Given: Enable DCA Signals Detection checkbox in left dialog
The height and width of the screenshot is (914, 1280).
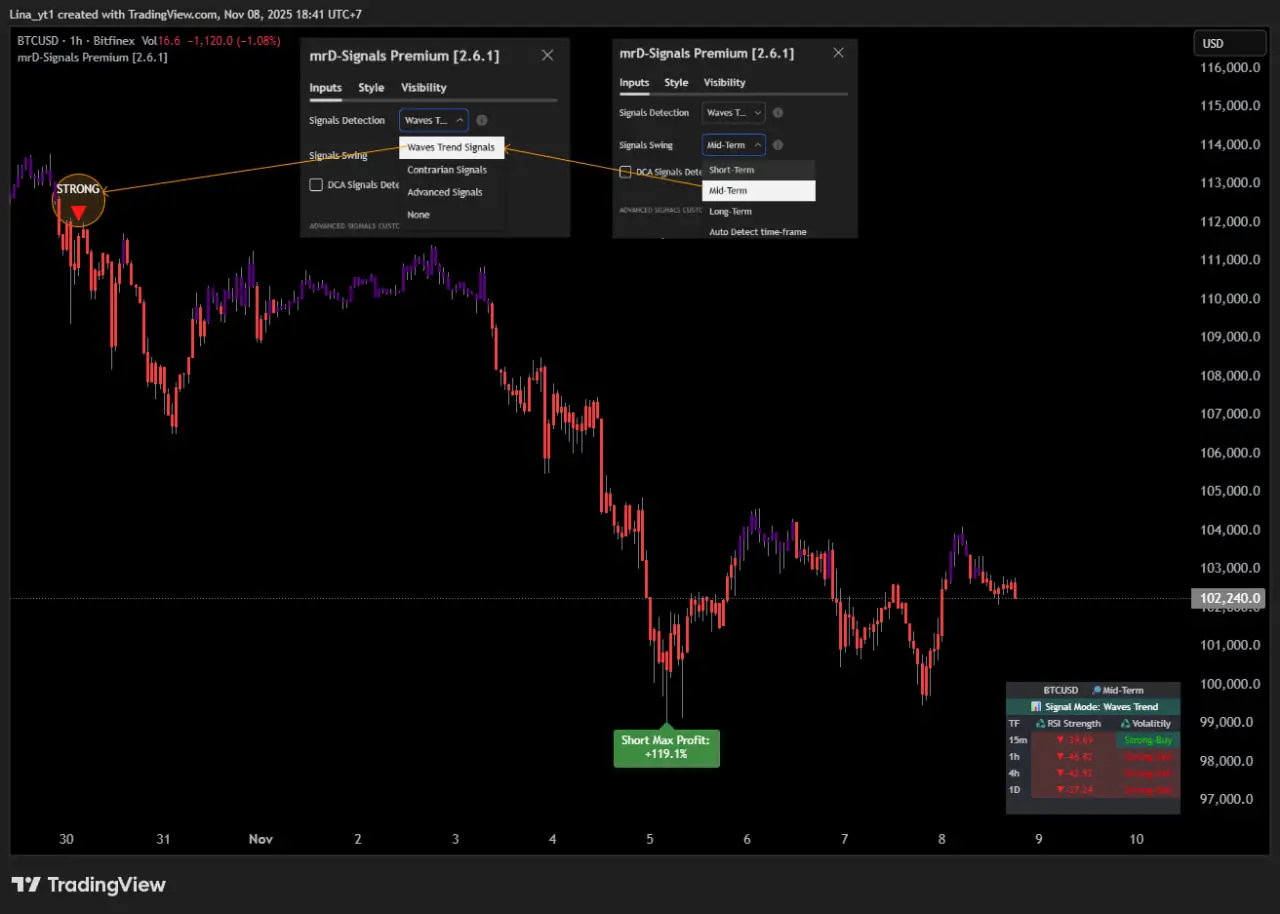Looking at the screenshot, I should [x=316, y=184].
